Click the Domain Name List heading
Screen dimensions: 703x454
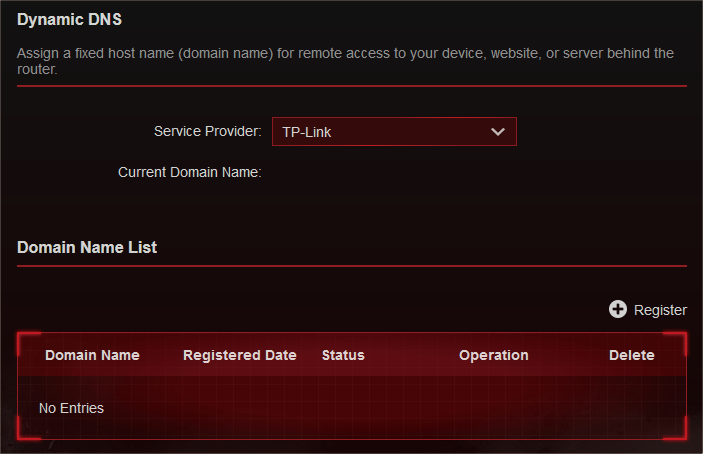click(x=87, y=247)
